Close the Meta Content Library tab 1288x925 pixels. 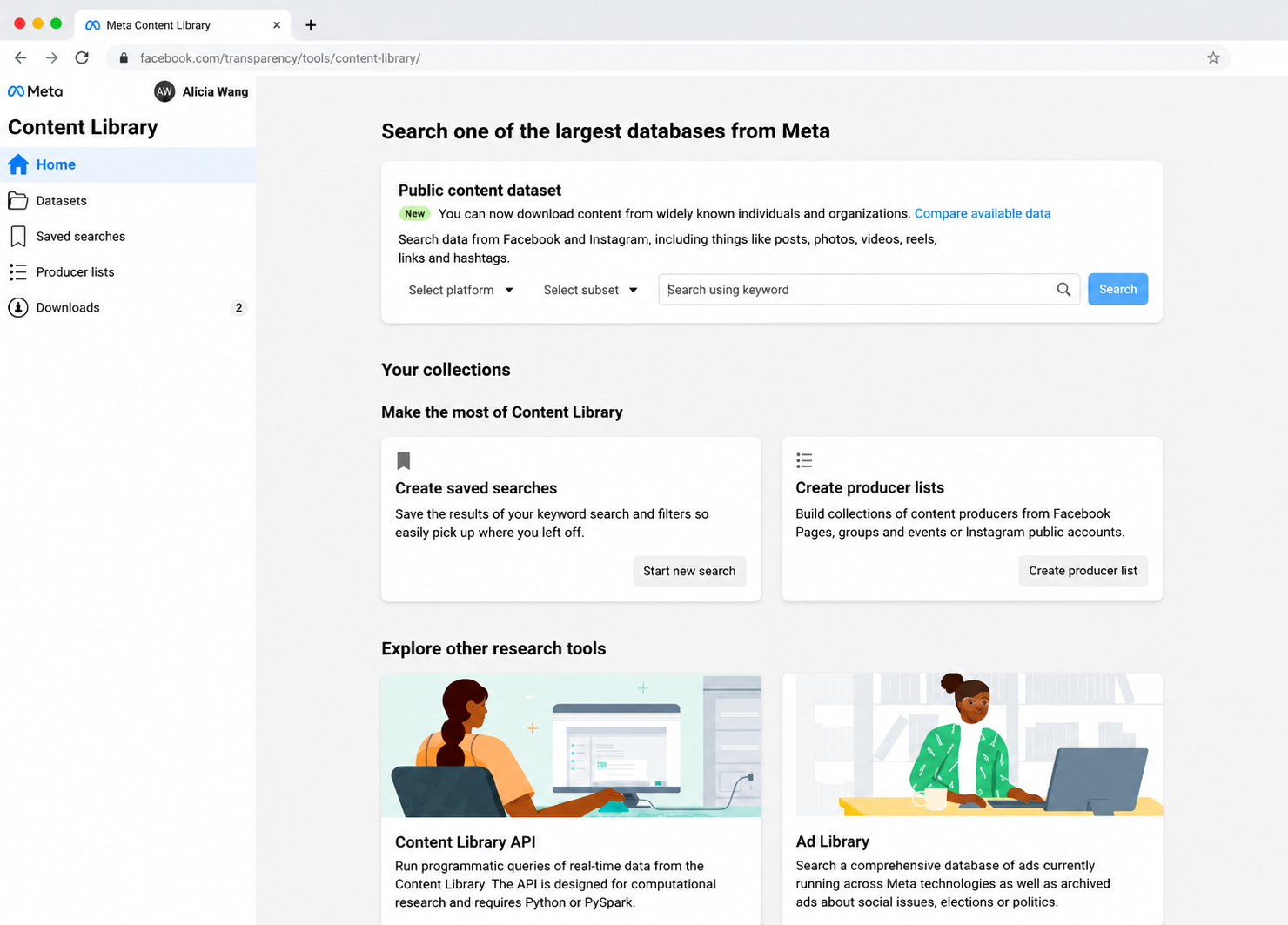pos(277,25)
